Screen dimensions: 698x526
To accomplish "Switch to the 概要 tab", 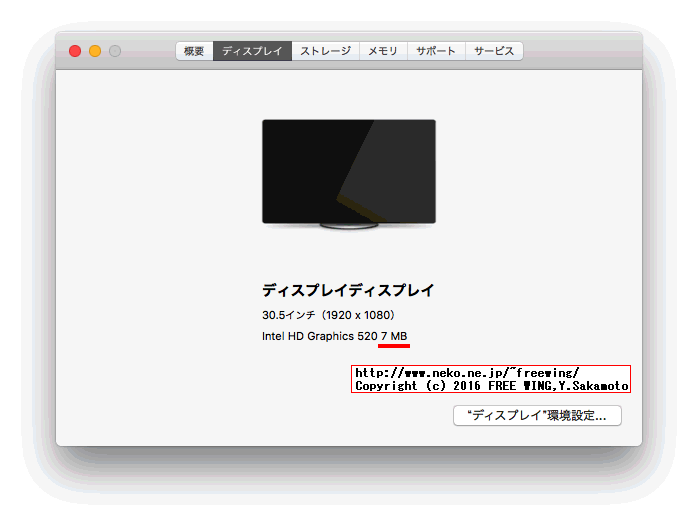I will (x=195, y=51).
